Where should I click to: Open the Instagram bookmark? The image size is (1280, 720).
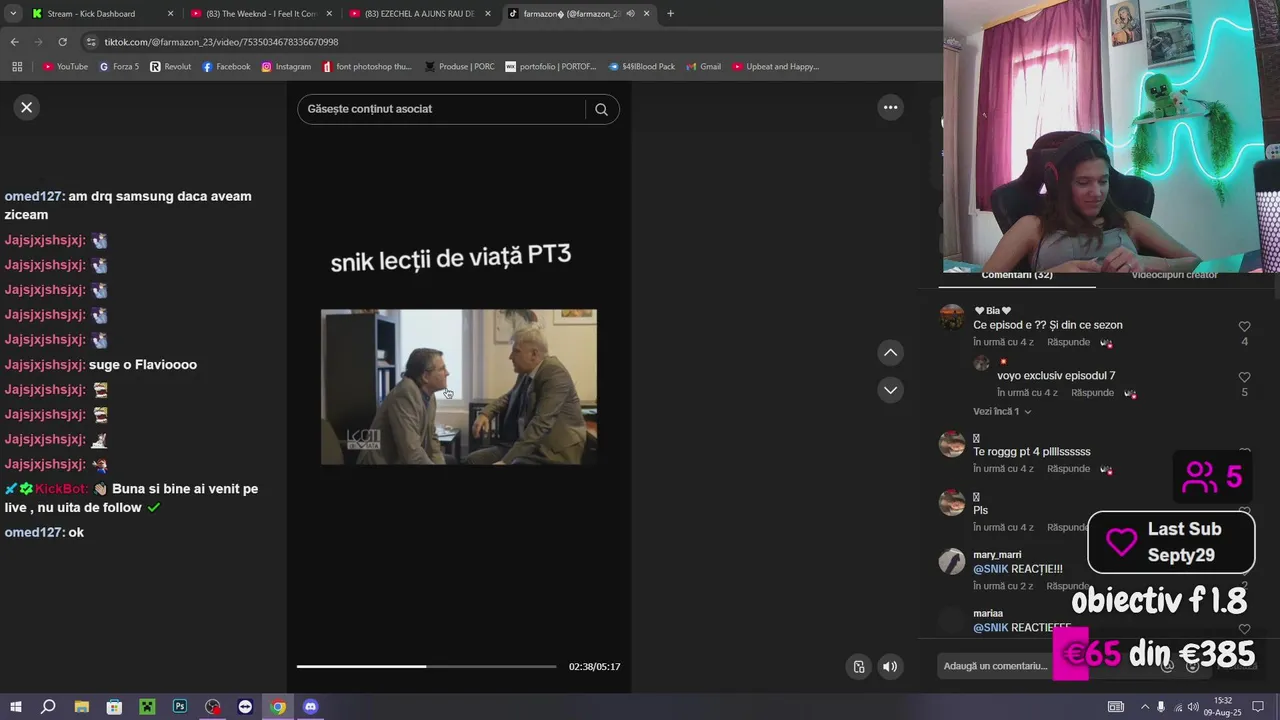point(286,67)
